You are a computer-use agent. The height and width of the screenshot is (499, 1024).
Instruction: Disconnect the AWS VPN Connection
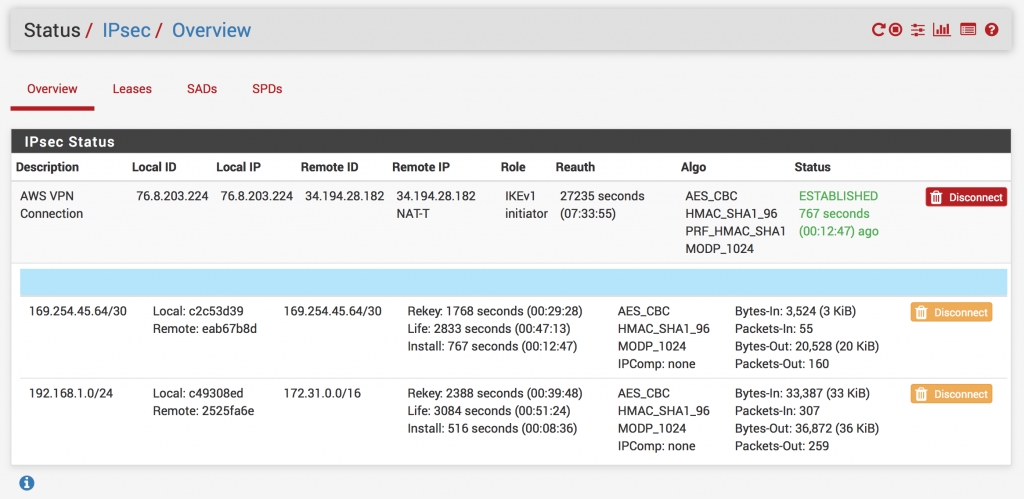point(966,197)
